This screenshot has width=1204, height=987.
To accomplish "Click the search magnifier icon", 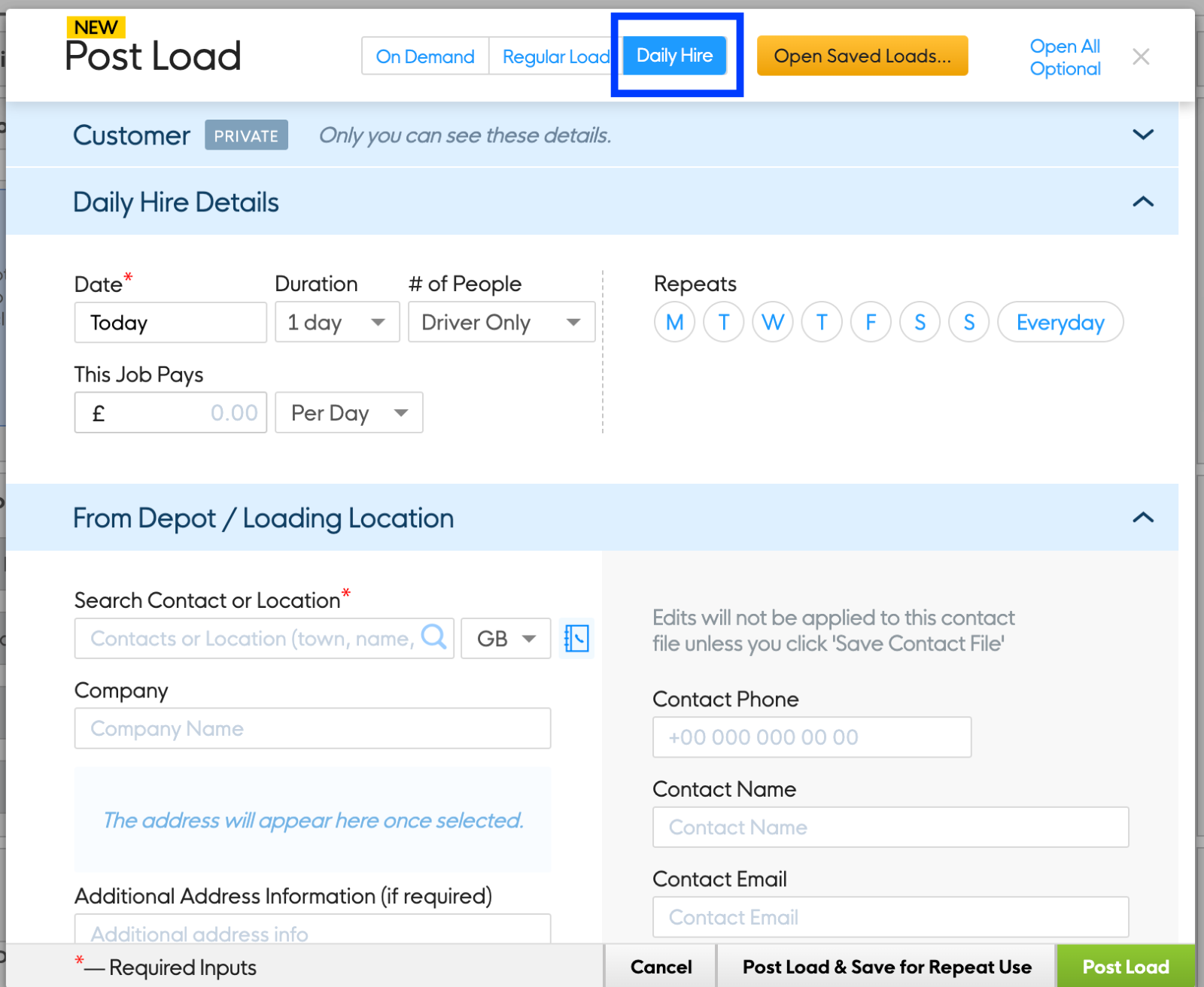I will (x=433, y=637).
